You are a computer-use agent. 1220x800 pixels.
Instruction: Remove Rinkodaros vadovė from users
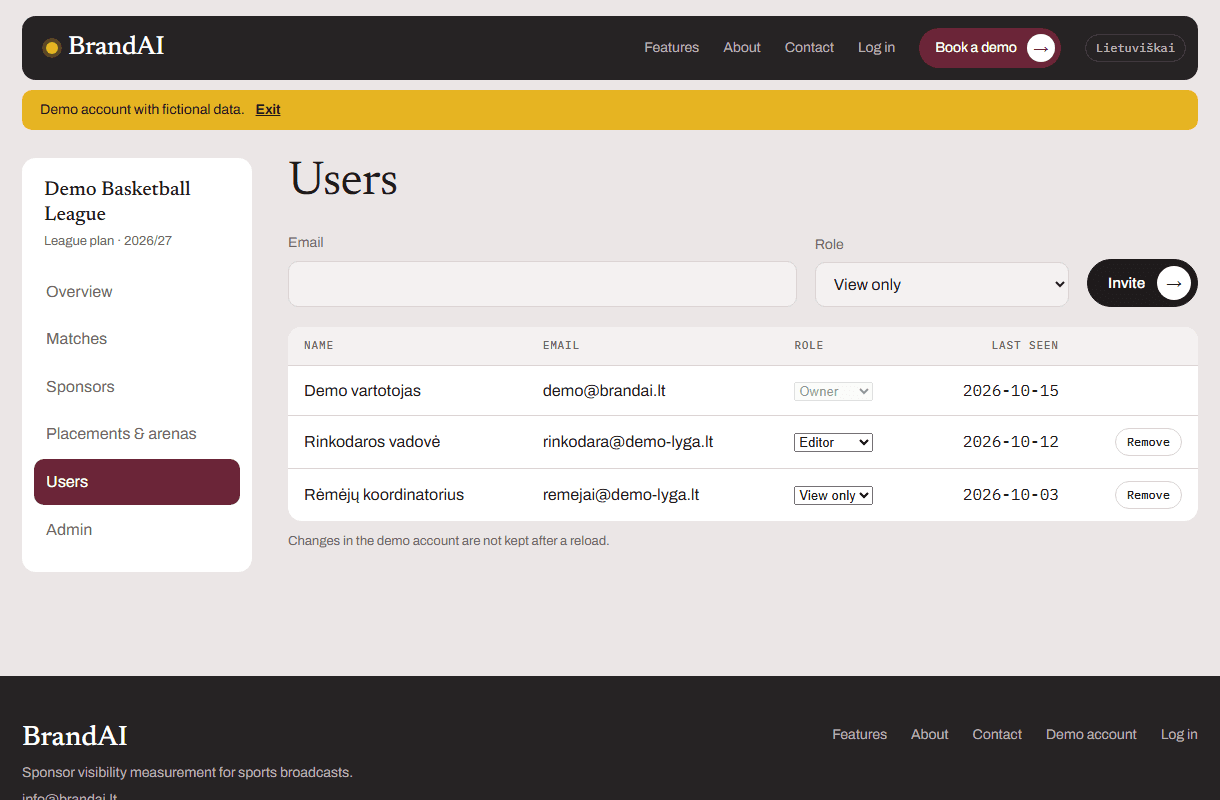coord(1148,442)
